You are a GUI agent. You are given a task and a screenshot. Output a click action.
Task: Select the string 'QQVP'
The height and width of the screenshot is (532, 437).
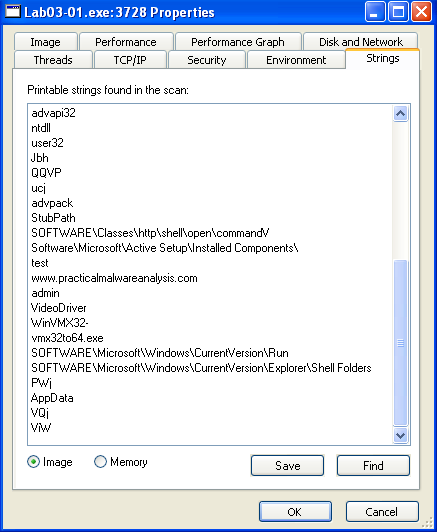(x=46, y=173)
